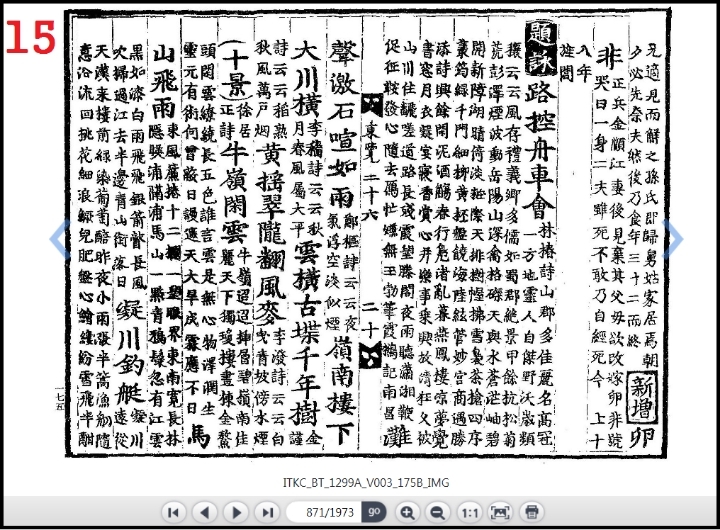Print the current page image
Image resolution: width=720 pixels, height=530 pixels.
(532, 512)
